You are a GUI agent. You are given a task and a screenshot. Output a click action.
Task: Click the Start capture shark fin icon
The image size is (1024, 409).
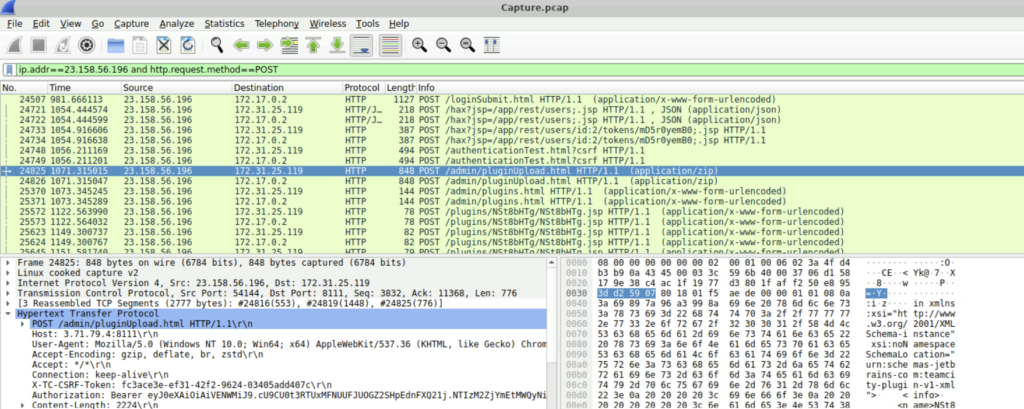(x=13, y=45)
